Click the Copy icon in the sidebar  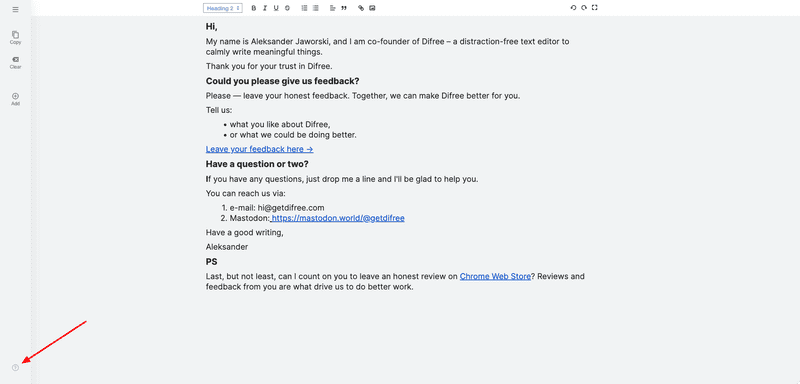coord(15,37)
